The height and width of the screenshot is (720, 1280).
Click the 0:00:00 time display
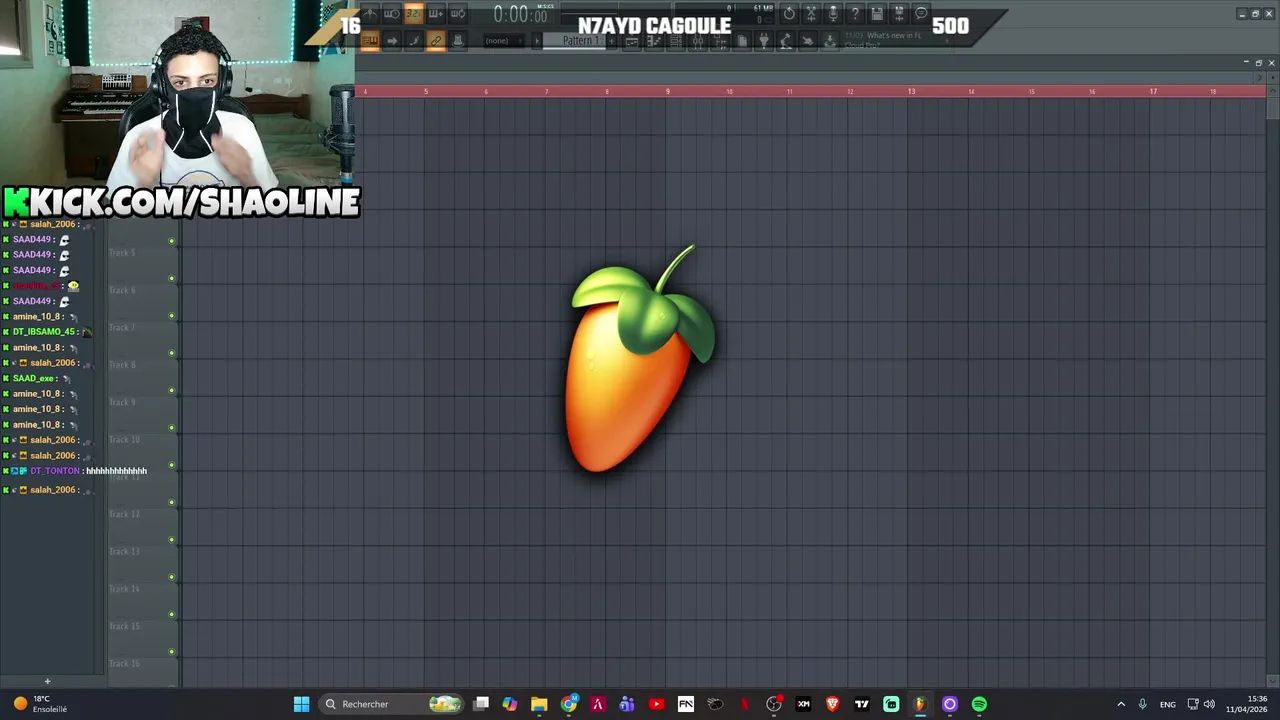520,14
